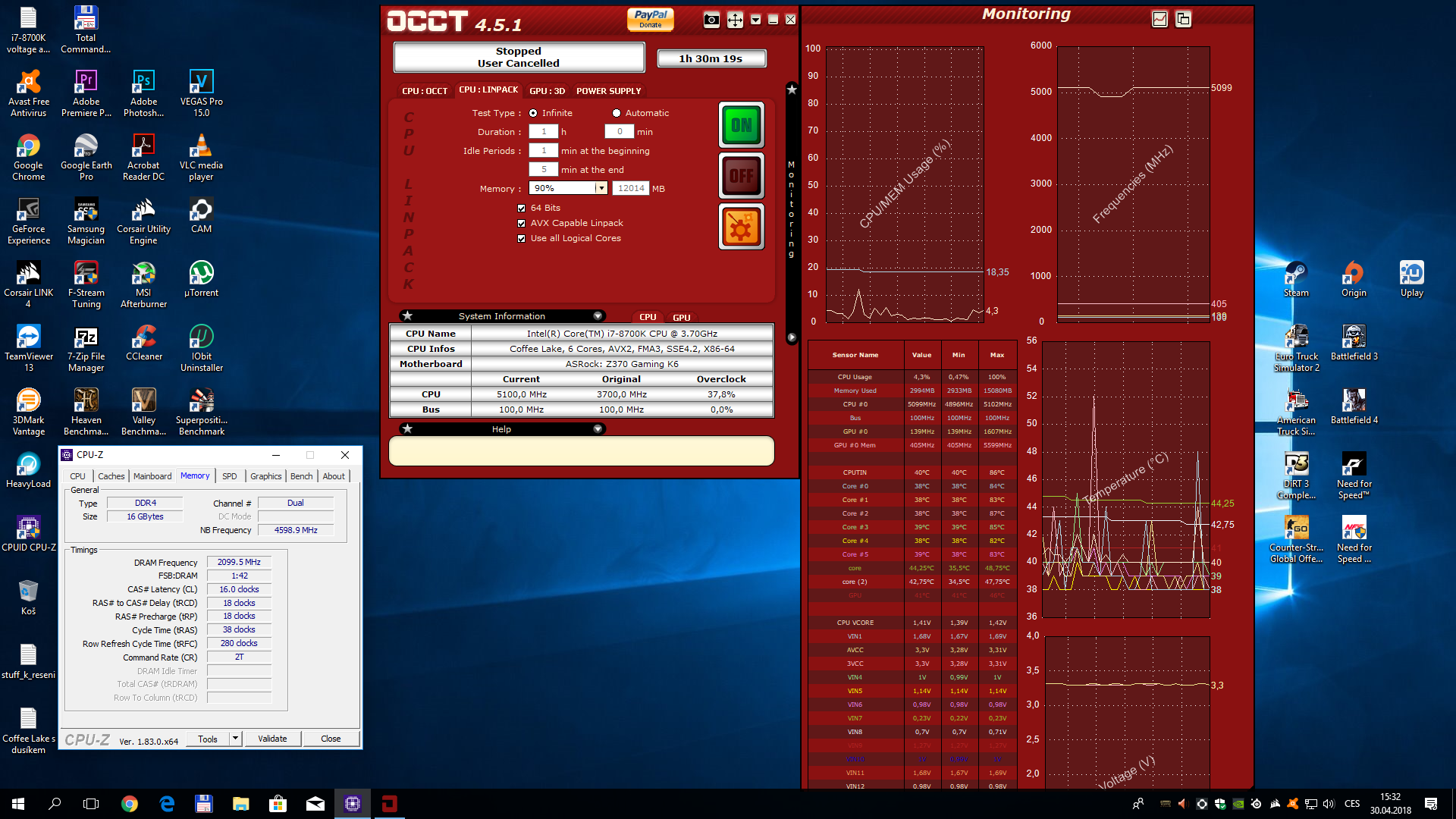Viewport: 1456px width, 819px height.
Task: Uncheck AVX Capable Linpack checkbox
Action: (522, 223)
